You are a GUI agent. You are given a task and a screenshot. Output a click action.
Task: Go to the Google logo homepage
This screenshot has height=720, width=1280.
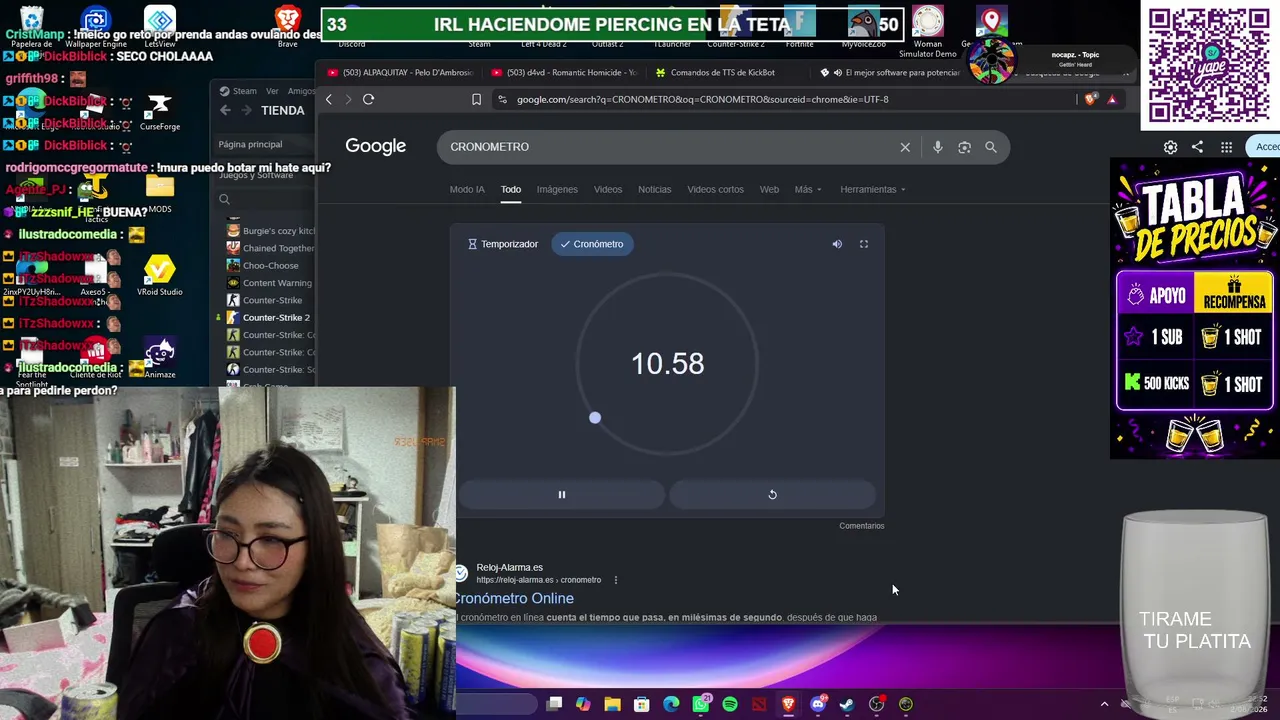pos(376,146)
